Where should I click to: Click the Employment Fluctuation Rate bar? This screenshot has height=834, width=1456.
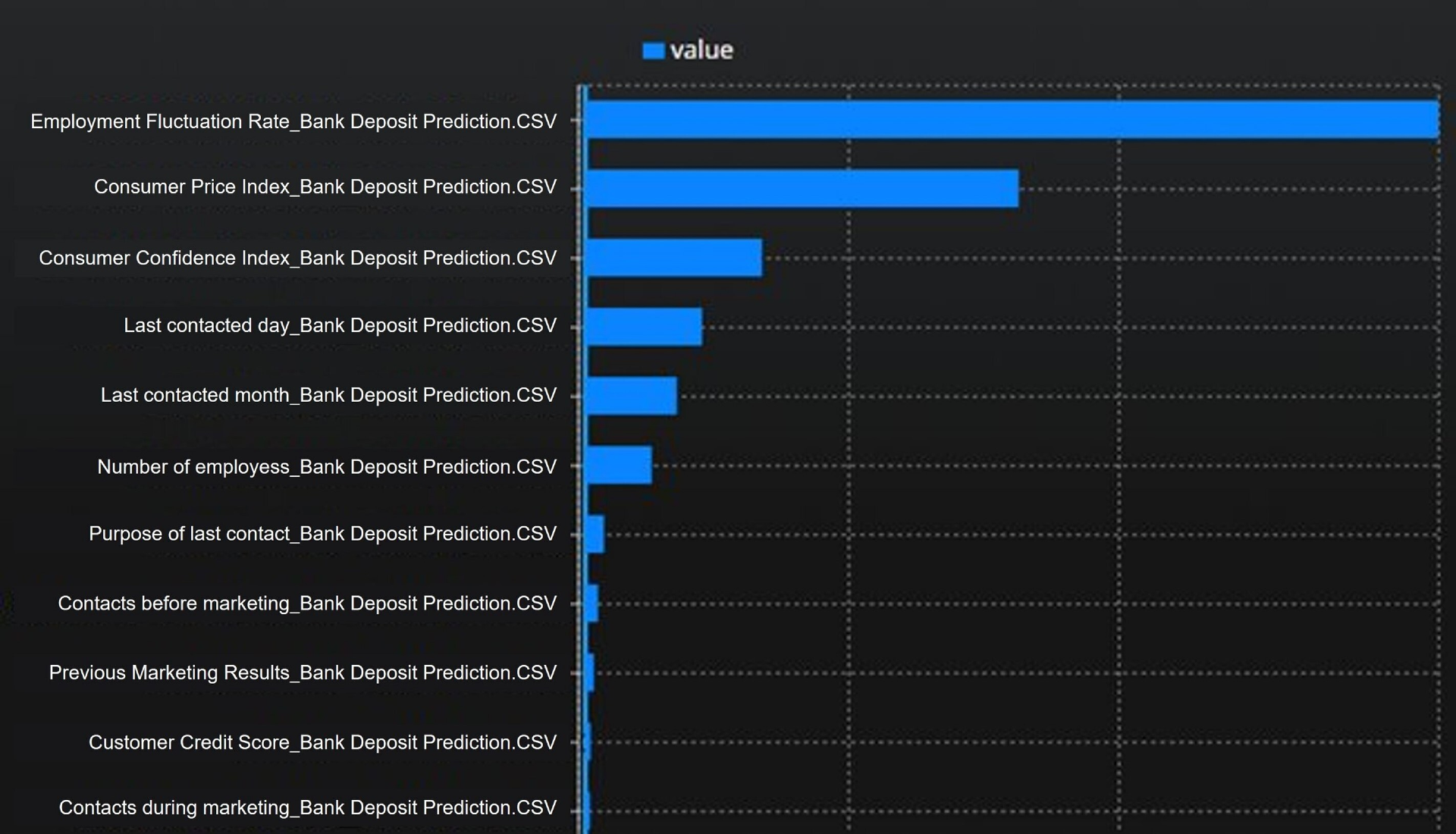(1012, 120)
